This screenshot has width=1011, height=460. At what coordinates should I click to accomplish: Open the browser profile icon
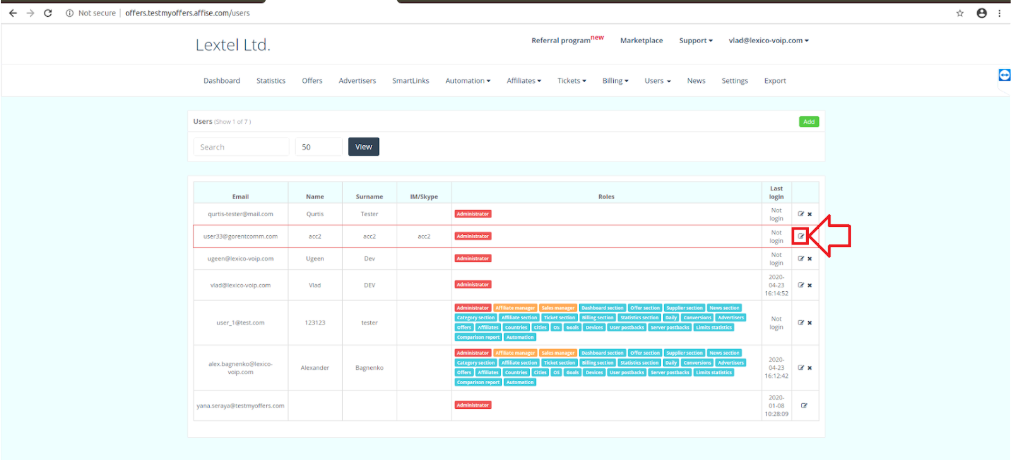click(982, 13)
